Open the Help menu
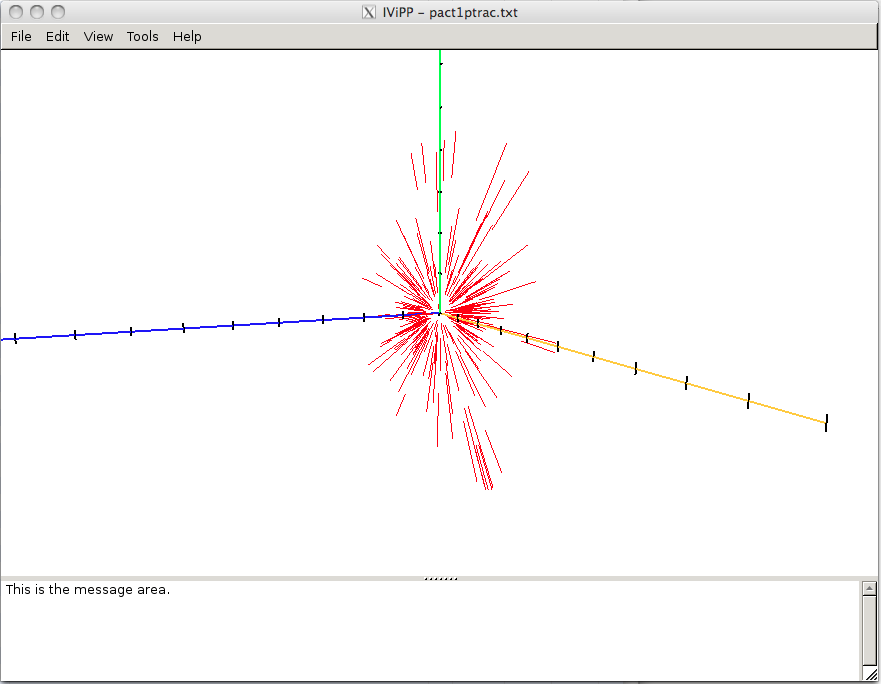881x684 pixels. 187,36
